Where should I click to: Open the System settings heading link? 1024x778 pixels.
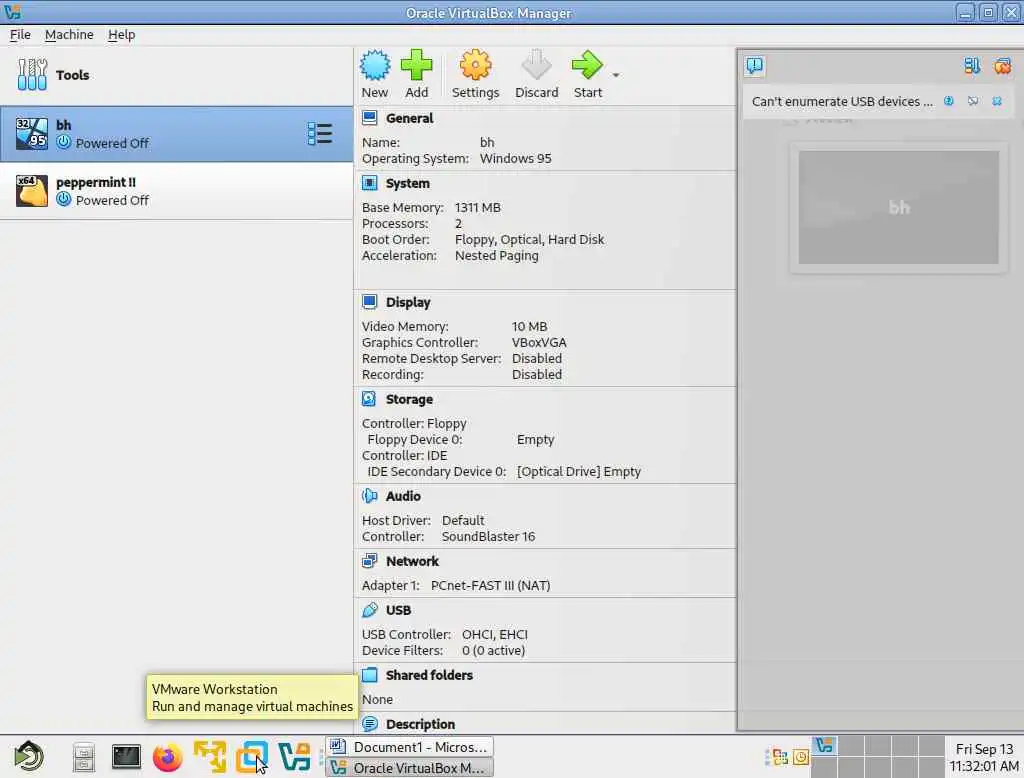[408, 184]
